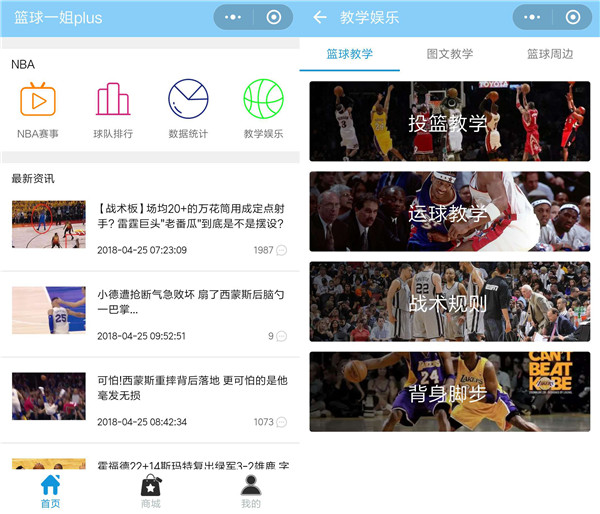Click the date 2018-04-25 08:42:34

[142, 422]
